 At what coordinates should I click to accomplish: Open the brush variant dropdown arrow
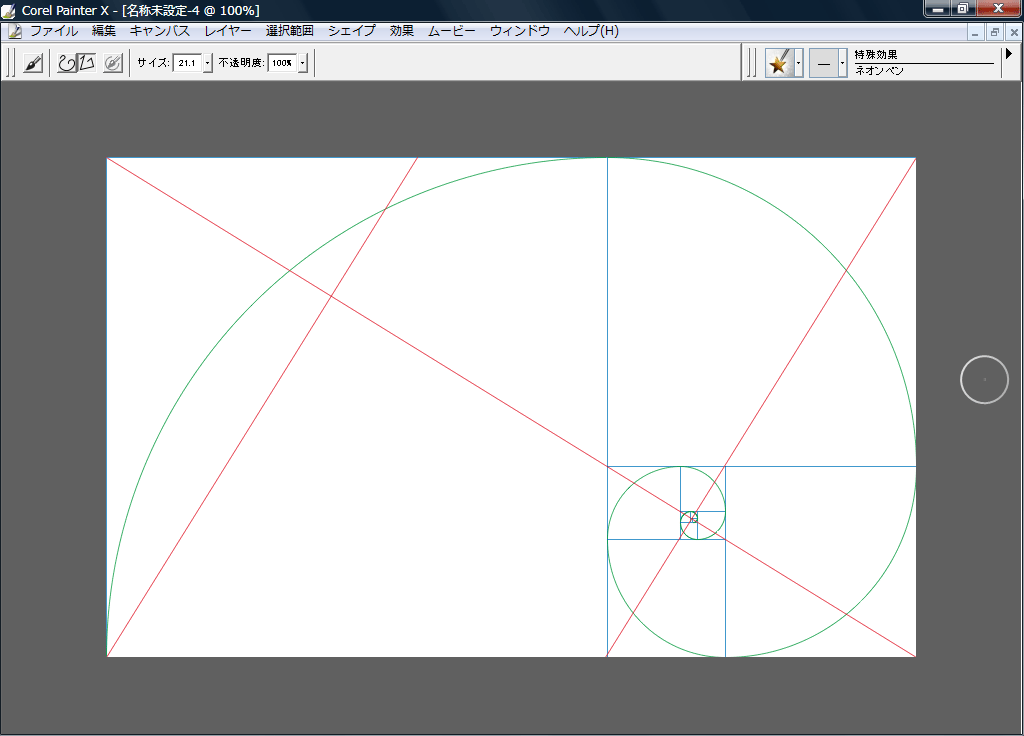click(842, 63)
